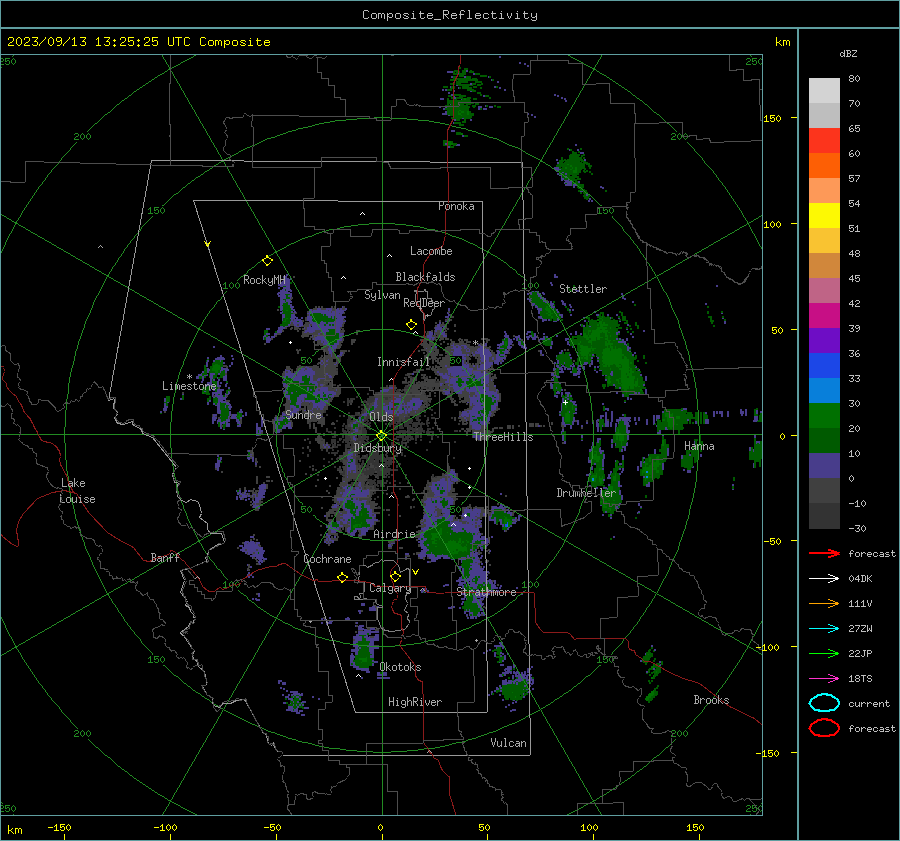Click the Drumheller map label
The width and height of the screenshot is (900, 841).
click(x=586, y=493)
